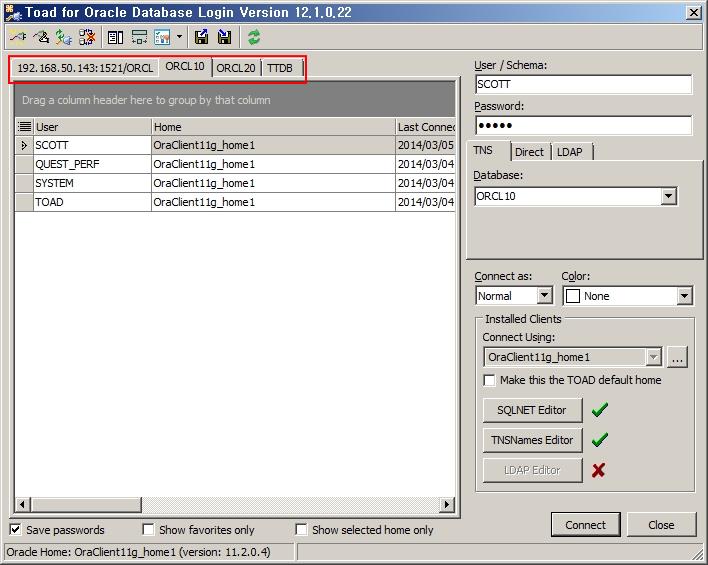Click the delete connection icon with red X

(x=87, y=37)
